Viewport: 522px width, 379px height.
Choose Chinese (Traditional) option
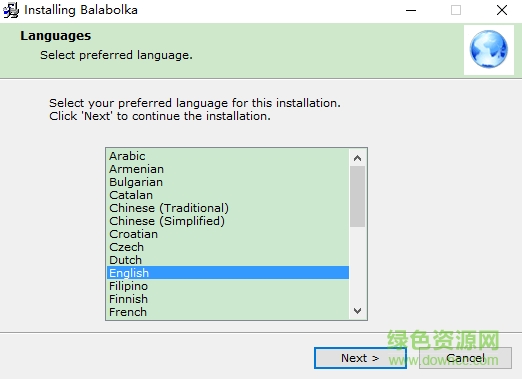228,208
